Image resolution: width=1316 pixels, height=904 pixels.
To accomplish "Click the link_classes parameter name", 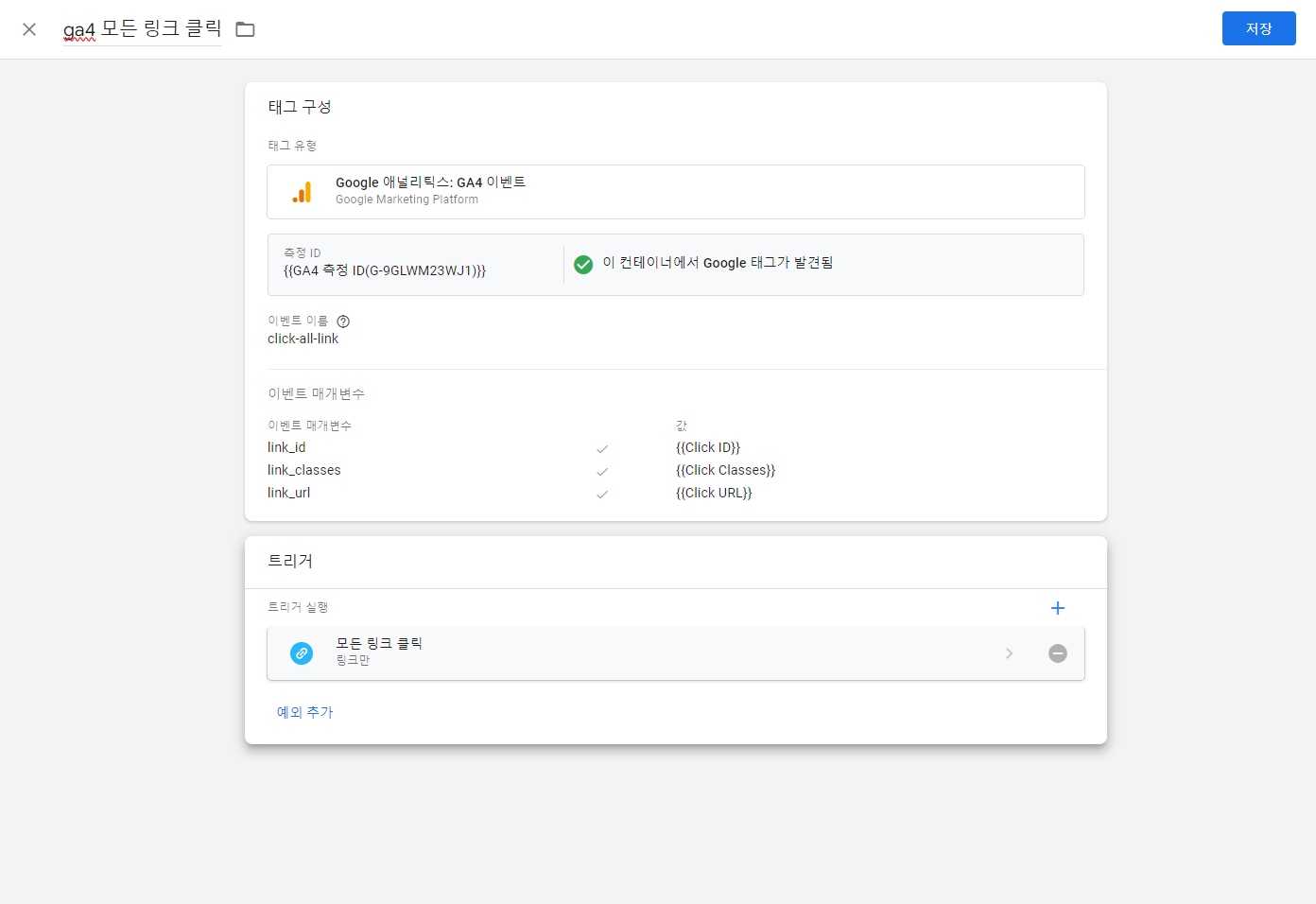I will [x=304, y=470].
